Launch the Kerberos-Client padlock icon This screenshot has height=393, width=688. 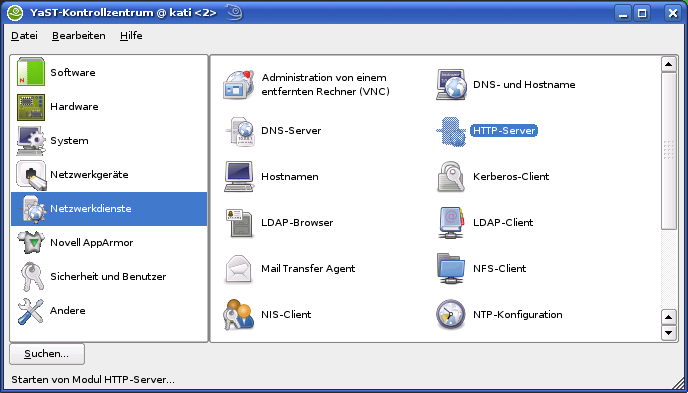[x=451, y=176]
